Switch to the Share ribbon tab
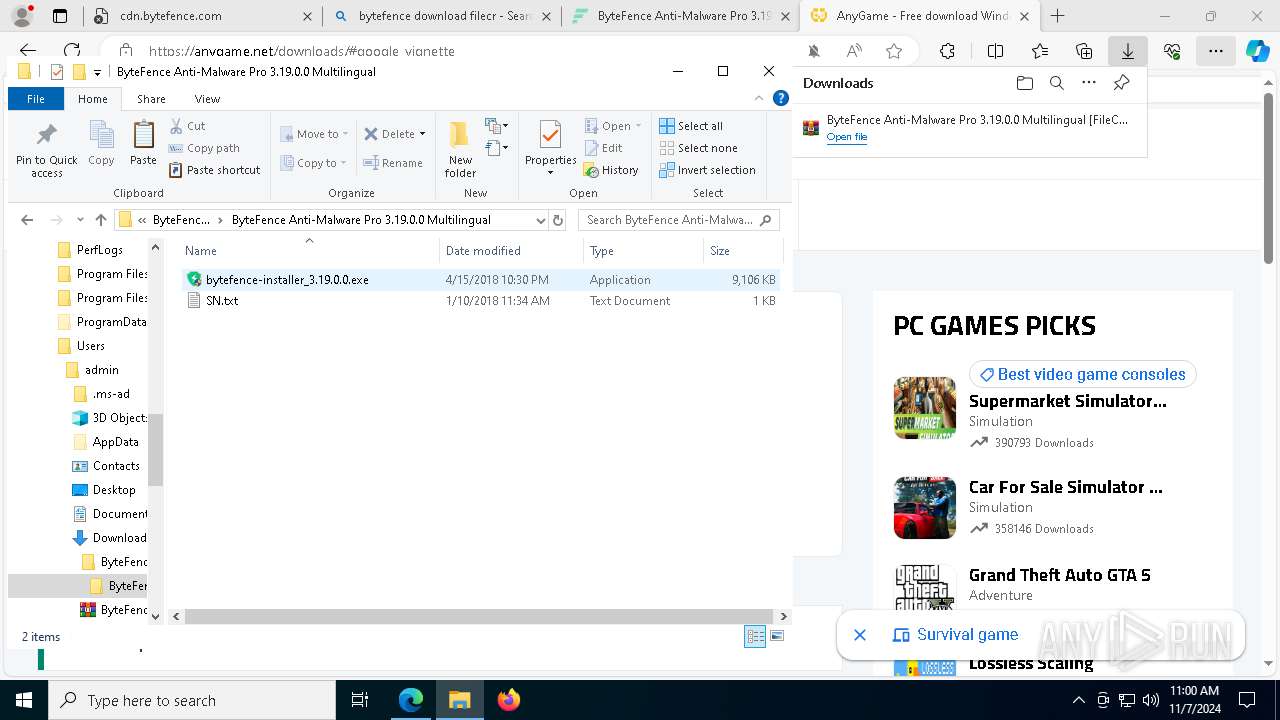 [x=151, y=99]
